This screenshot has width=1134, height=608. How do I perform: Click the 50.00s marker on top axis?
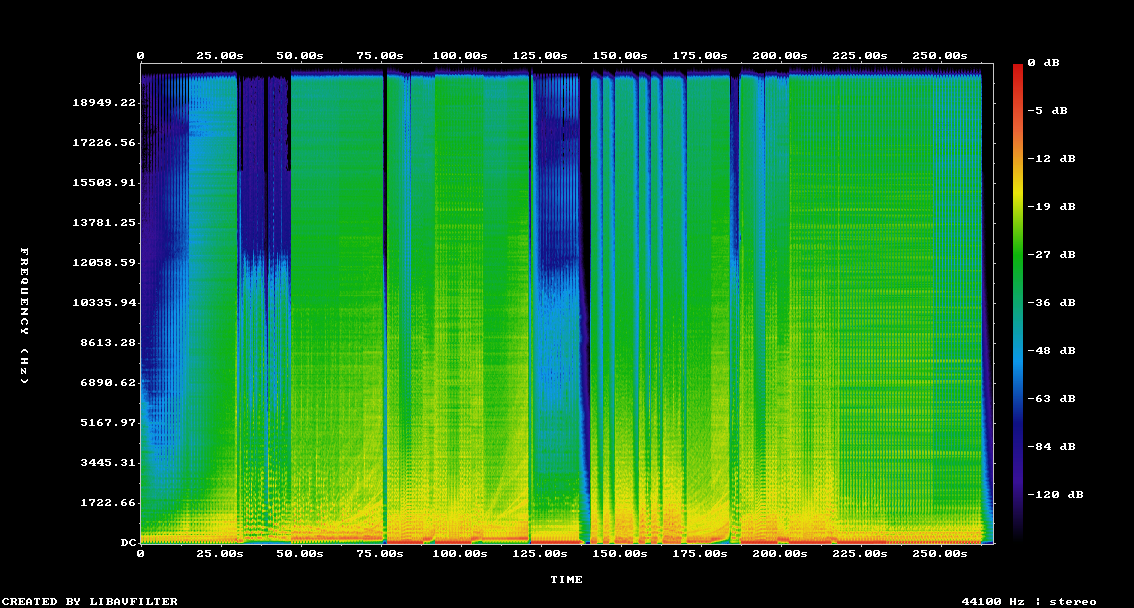[299, 56]
